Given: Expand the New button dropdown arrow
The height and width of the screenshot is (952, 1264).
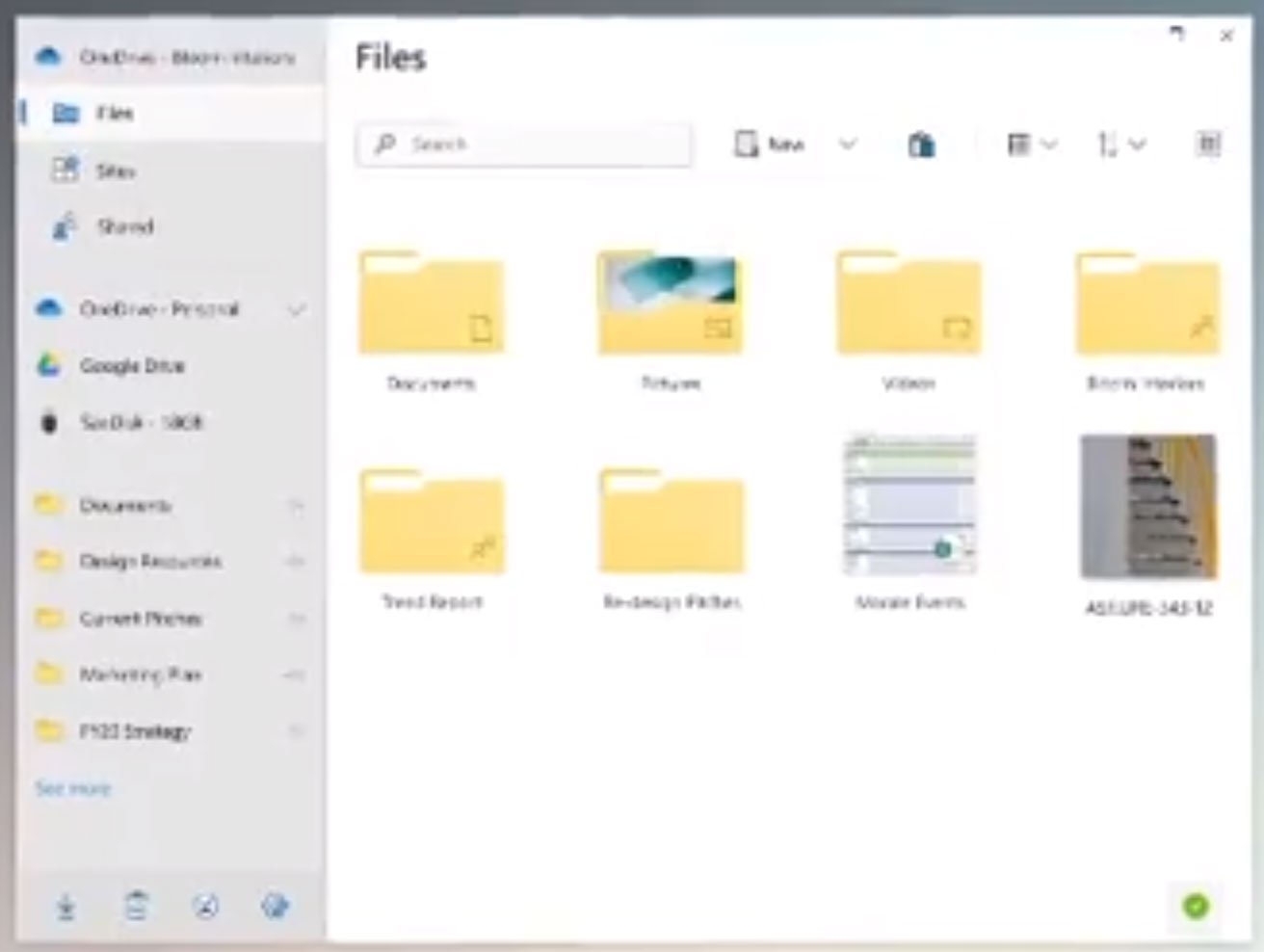Looking at the screenshot, I should click(848, 145).
